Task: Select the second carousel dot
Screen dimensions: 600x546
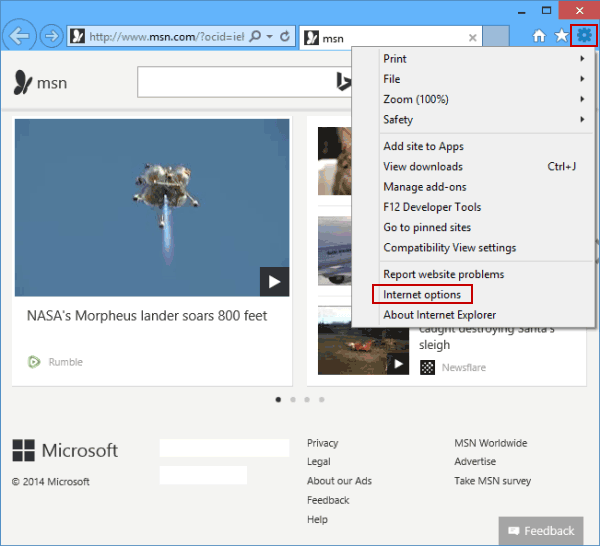Action: click(x=293, y=399)
